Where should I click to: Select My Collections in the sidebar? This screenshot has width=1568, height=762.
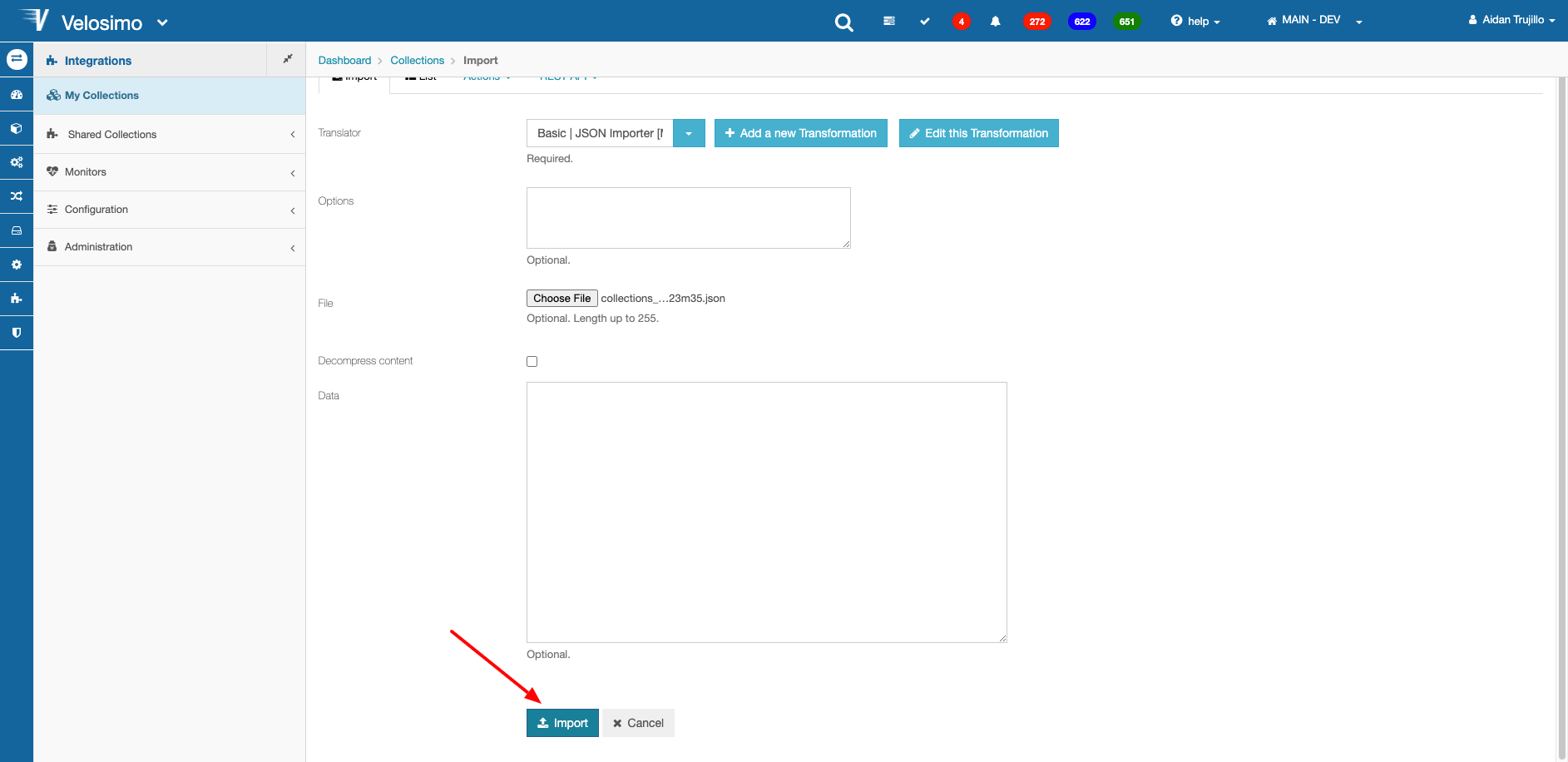tap(170, 96)
